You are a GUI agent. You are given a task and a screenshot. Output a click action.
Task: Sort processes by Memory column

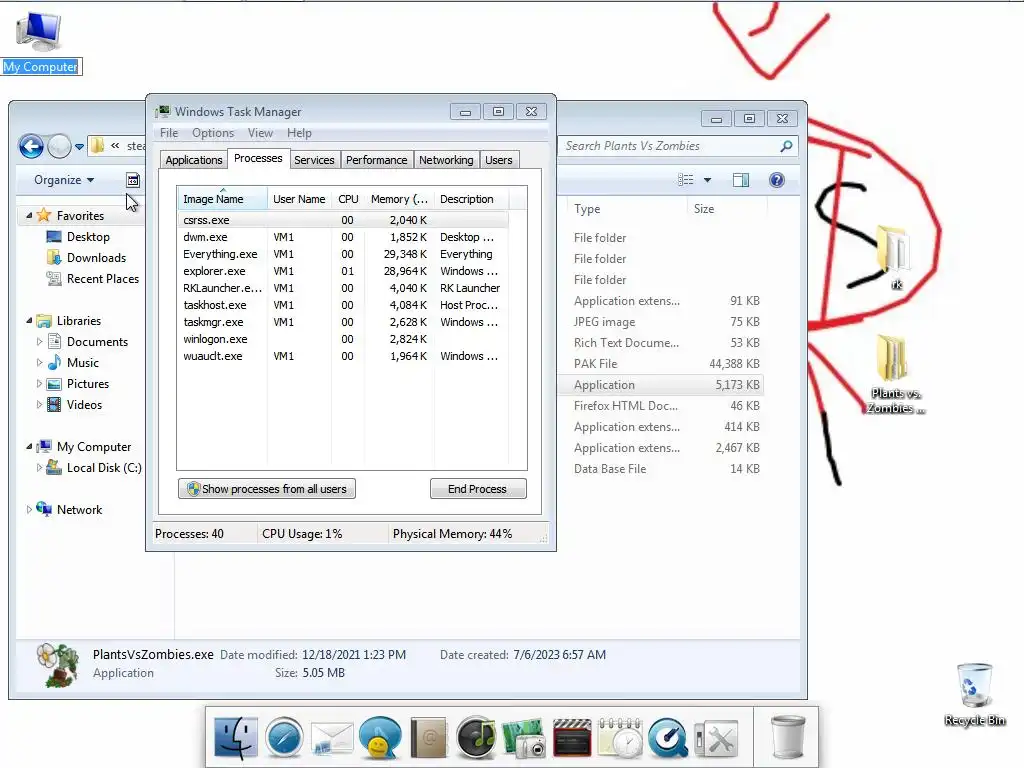click(399, 199)
